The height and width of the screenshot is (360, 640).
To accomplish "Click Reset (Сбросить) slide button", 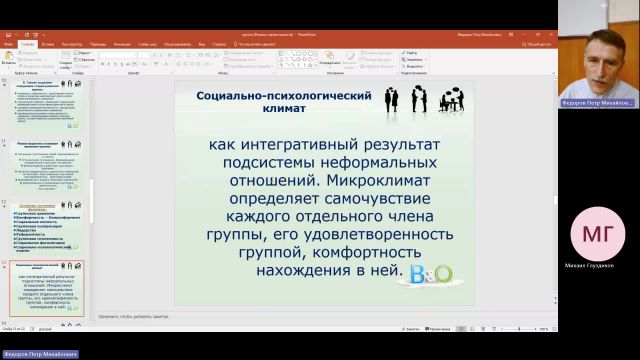I will point(85,60).
